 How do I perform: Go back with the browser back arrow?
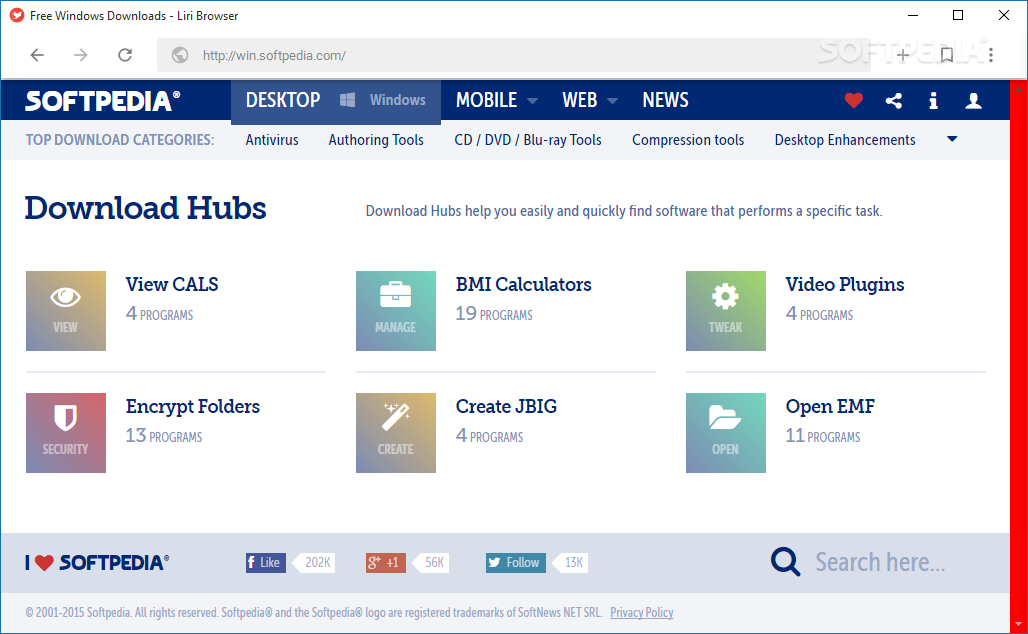[37, 55]
